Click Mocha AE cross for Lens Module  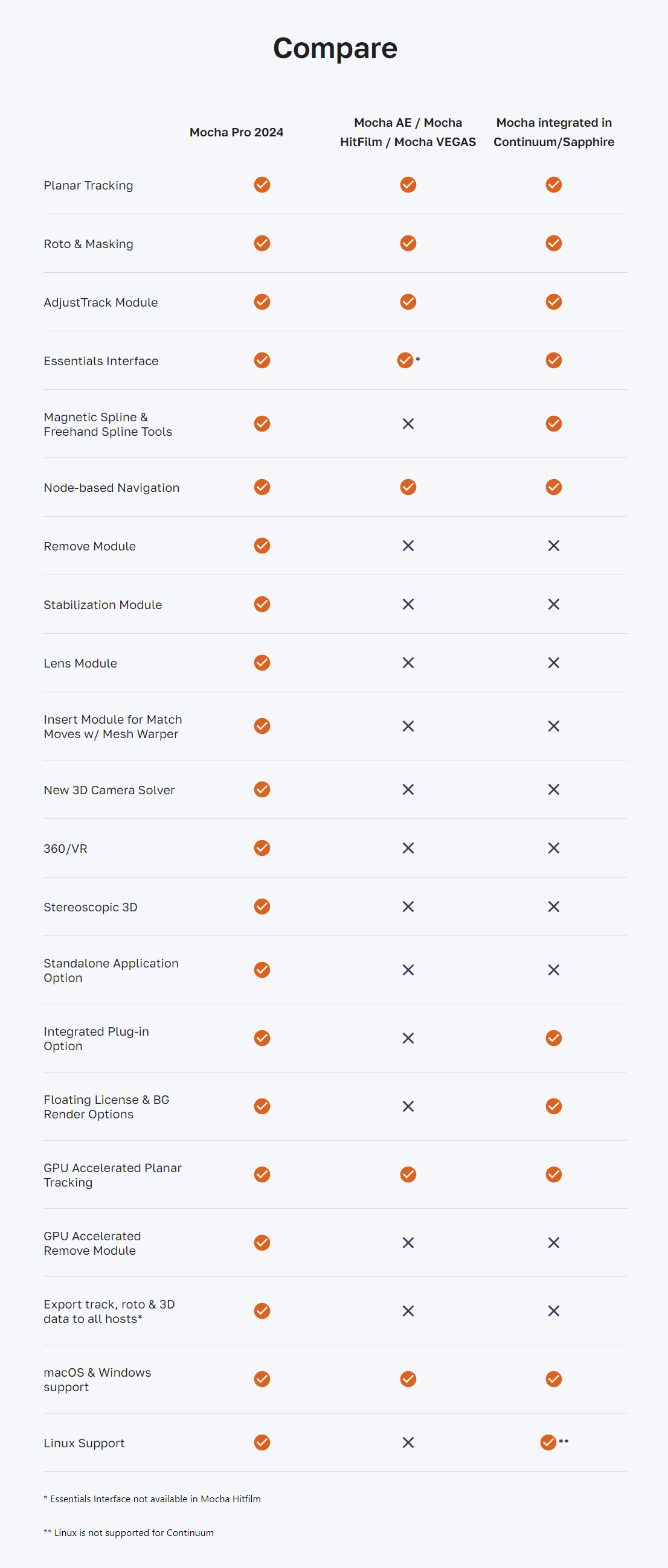click(x=408, y=662)
